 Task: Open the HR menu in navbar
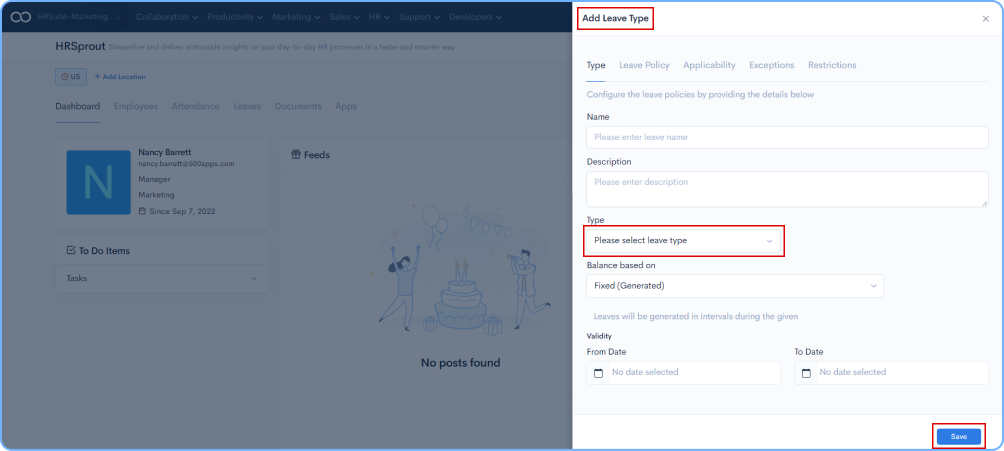click(378, 17)
